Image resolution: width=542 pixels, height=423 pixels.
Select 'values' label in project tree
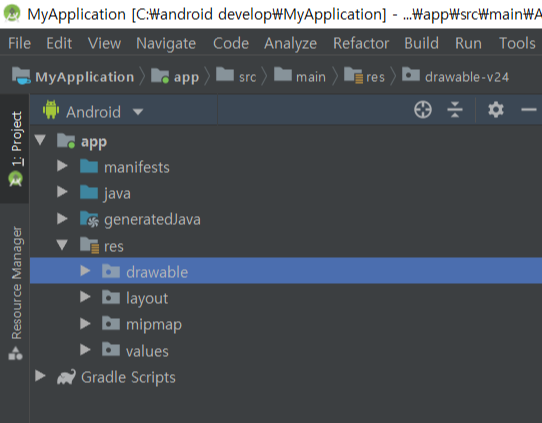point(147,351)
